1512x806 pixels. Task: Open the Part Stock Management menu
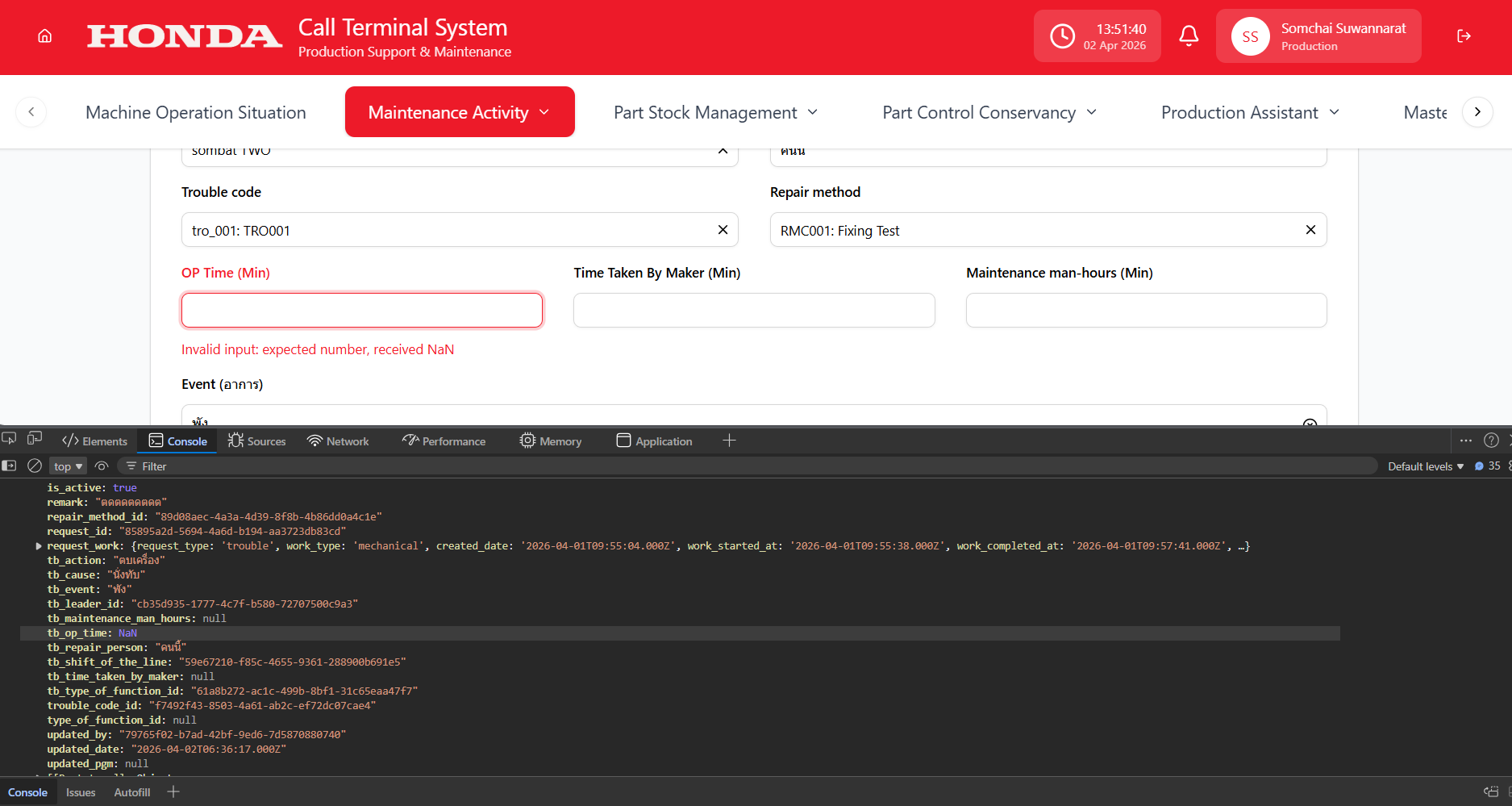715,112
